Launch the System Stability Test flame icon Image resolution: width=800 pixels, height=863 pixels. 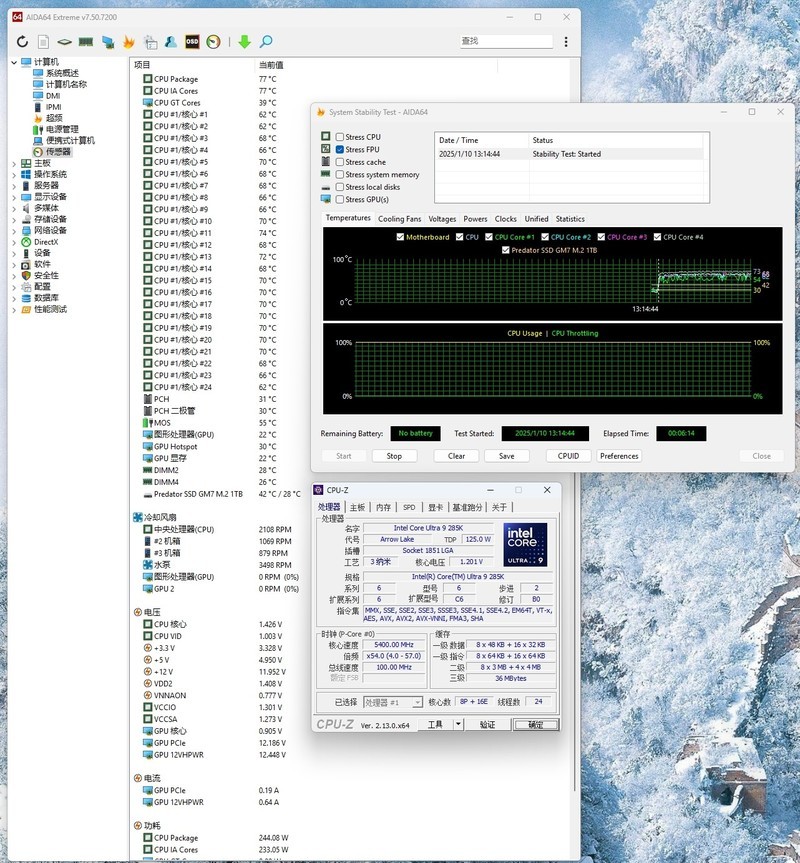pyautogui.click(x=130, y=42)
